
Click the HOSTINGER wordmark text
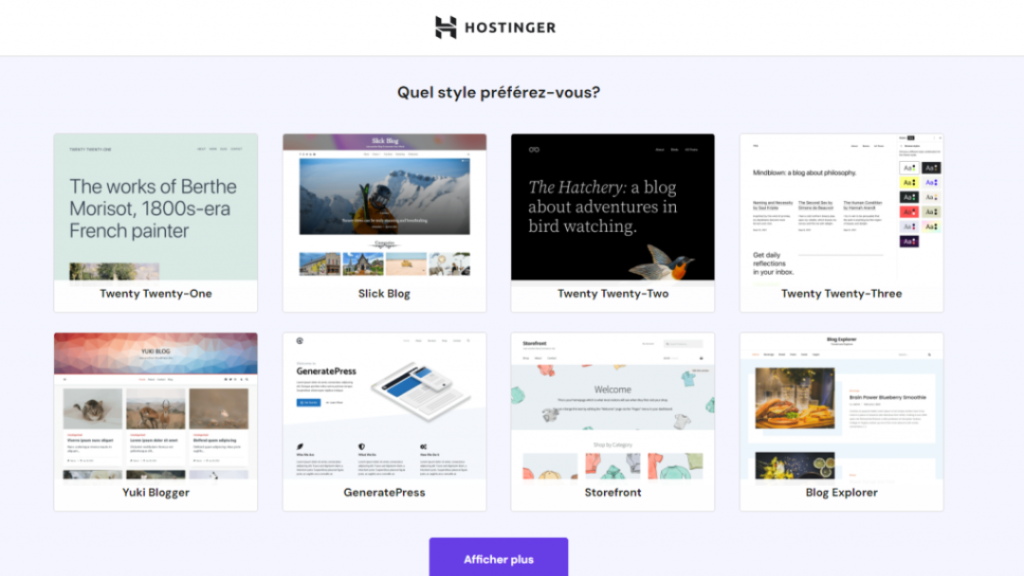point(510,27)
